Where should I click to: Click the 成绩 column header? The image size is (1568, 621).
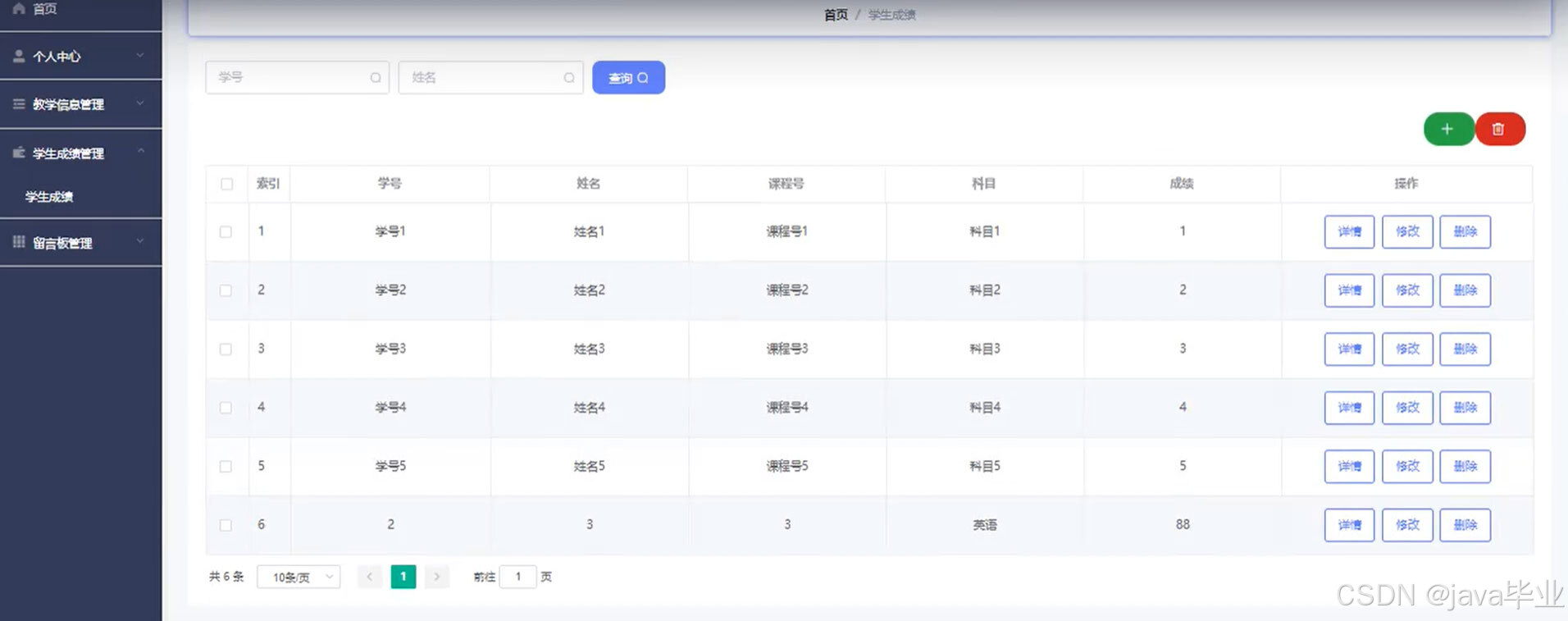[1182, 184]
